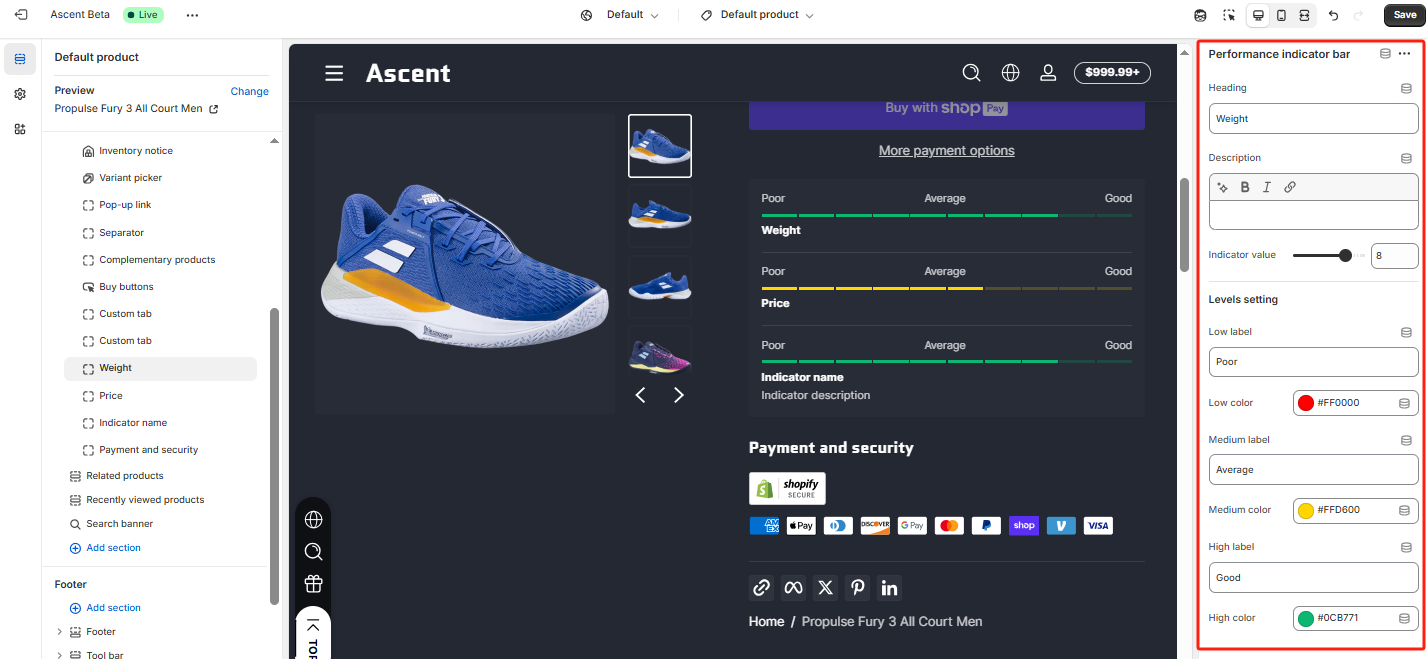Open the Low color red swatch

pyautogui.click(x=1305, y=403)
